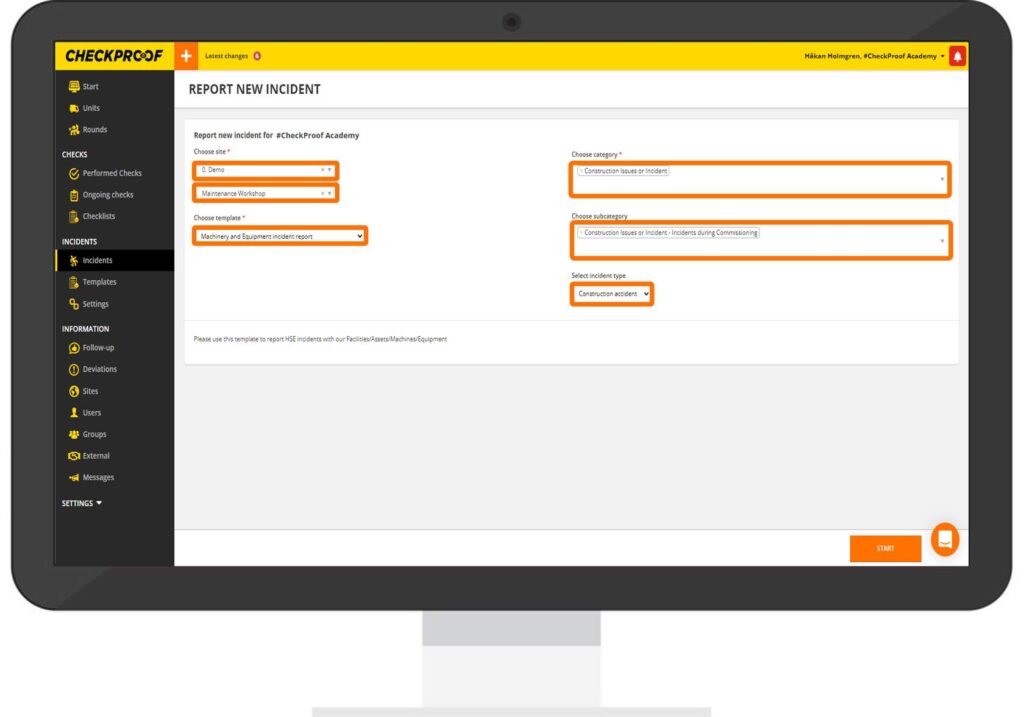This screenshot has width=1024, height=717.
Task: Expand the SETTINGS section in sidebar
Action: point(82,503)
